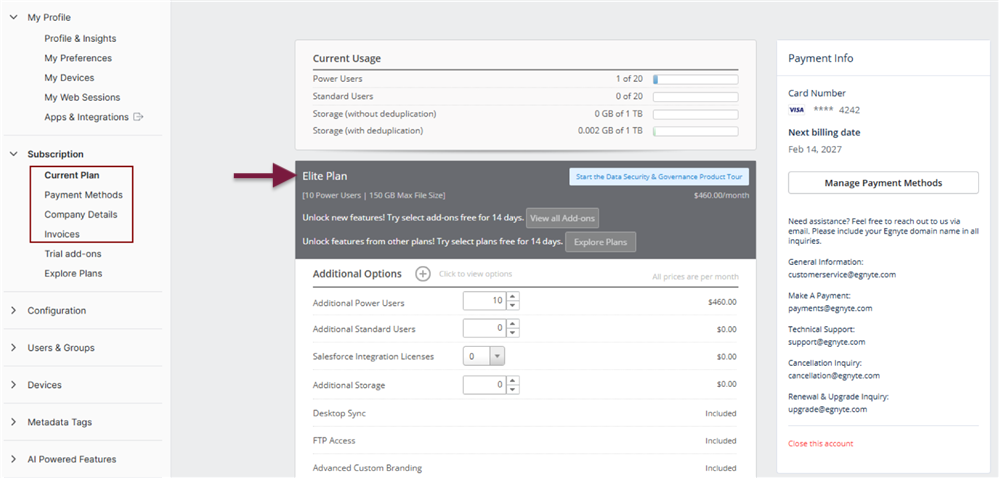This screenshot has width=999, height=478.
Task: Open Company Details page
Action: tap(81, 215)
